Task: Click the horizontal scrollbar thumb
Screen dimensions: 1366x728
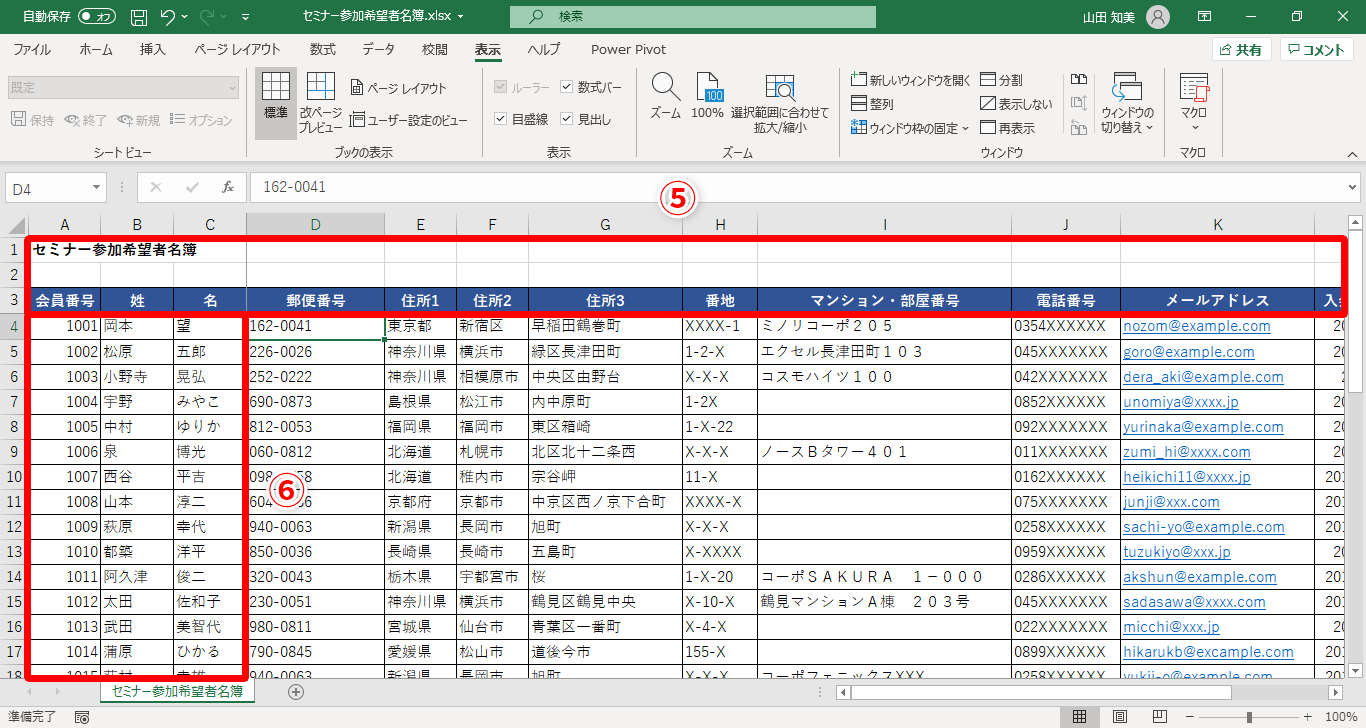Action: [1041, 692]
